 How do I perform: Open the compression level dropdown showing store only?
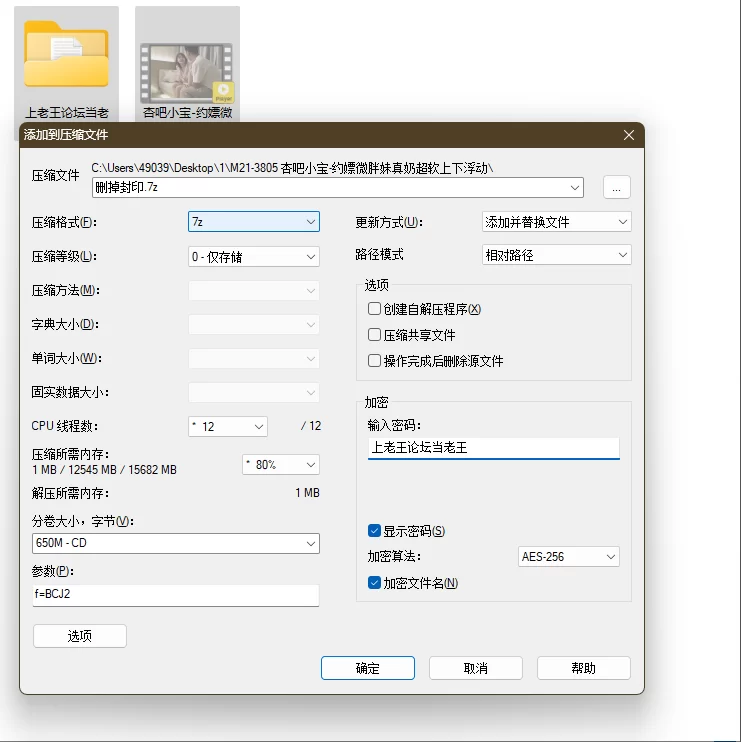pyautogui.click(x=254, y=256)
